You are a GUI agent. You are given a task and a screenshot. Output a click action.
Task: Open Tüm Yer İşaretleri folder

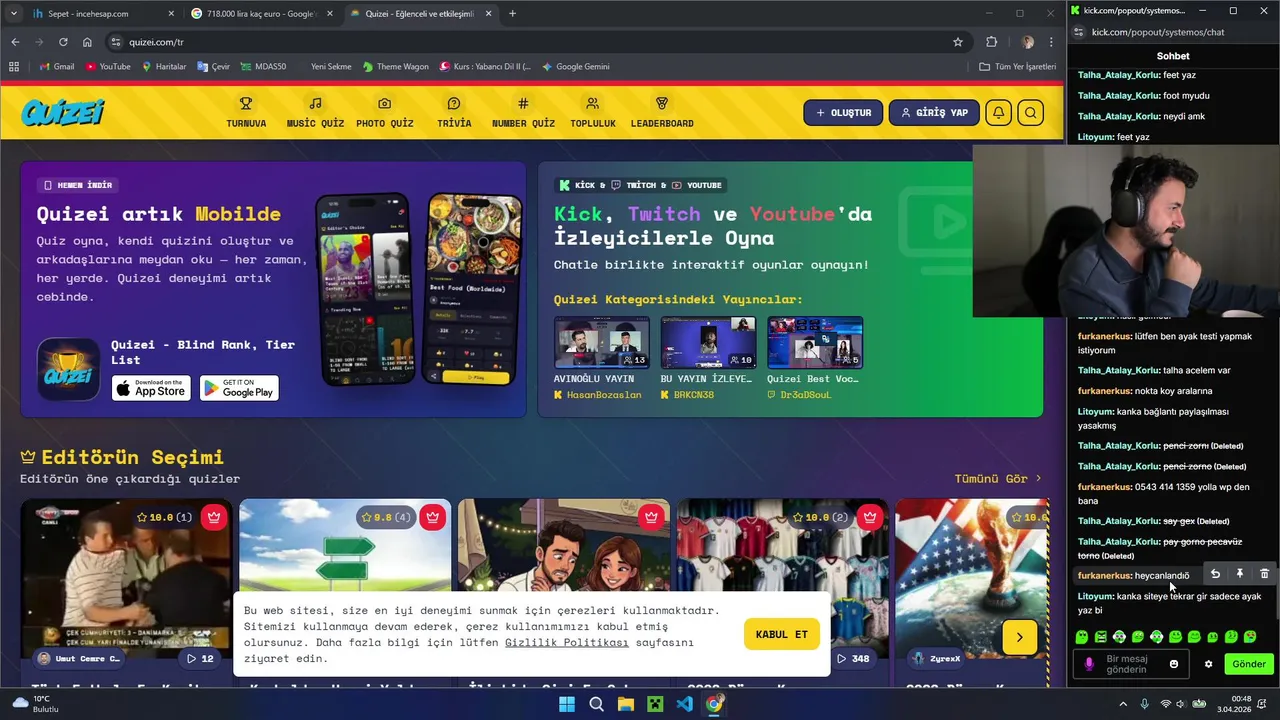click(1018, 67)
